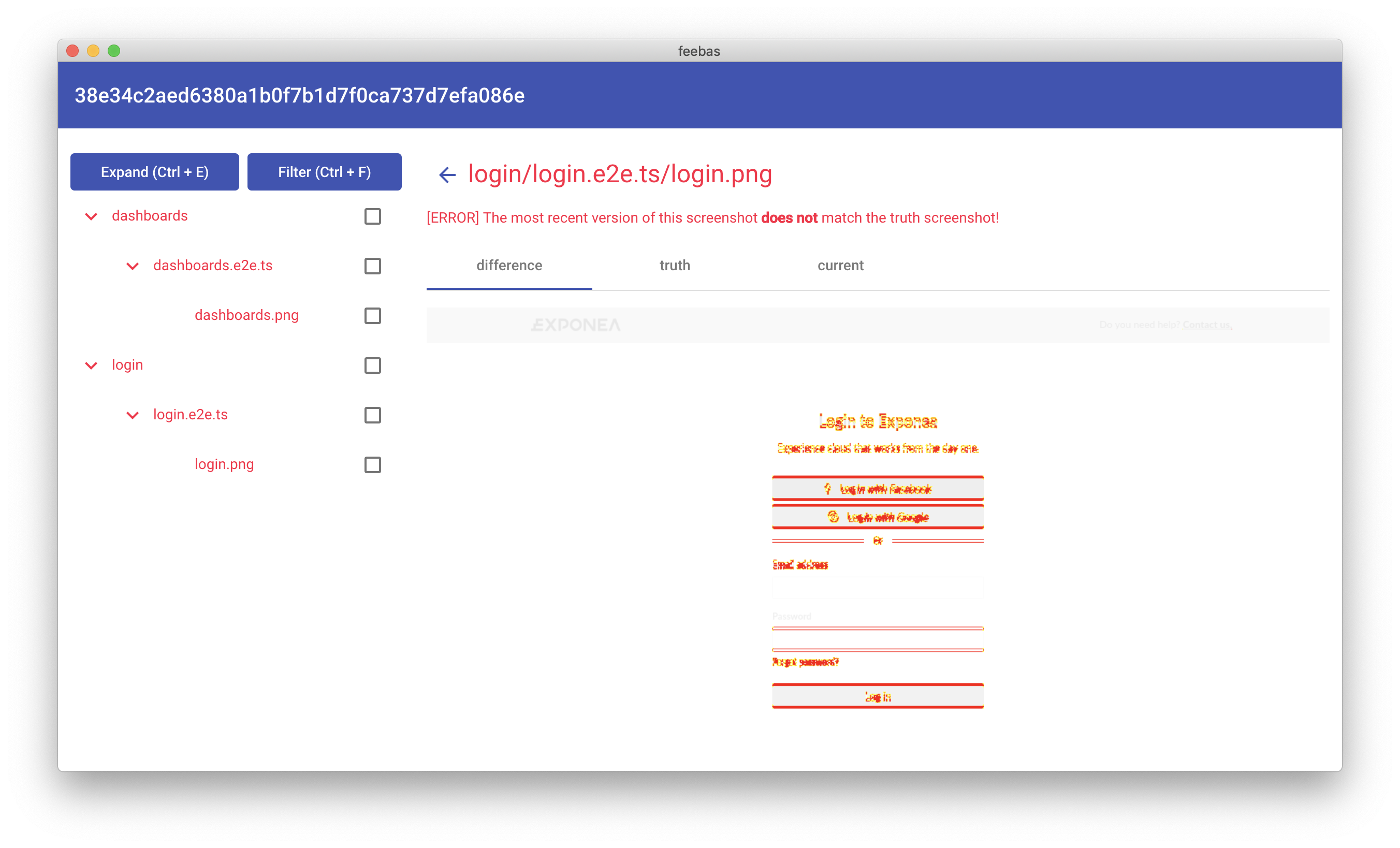Viewport: 1400px width, 848px height.
Task: Collapse the dashboards.e2e.ts chevron
Action: 133,266
